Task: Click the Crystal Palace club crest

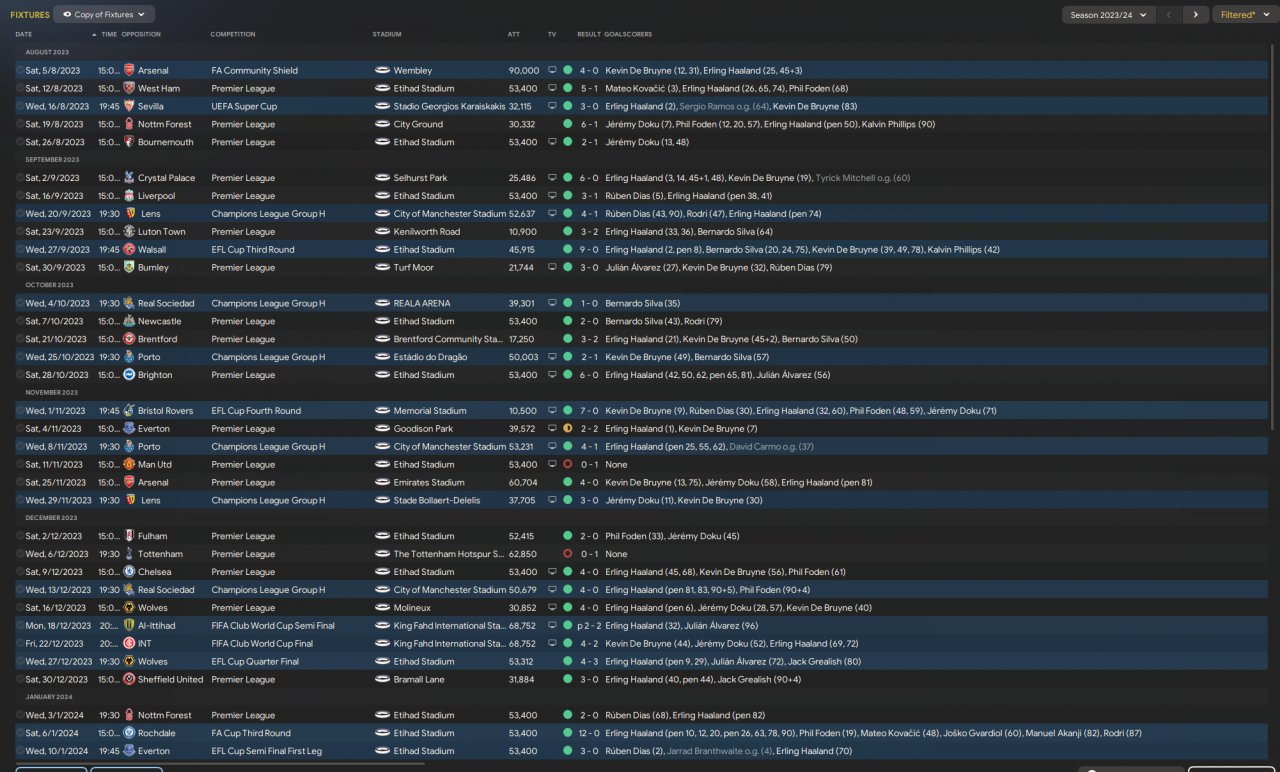Action: [x=129, y=178]
